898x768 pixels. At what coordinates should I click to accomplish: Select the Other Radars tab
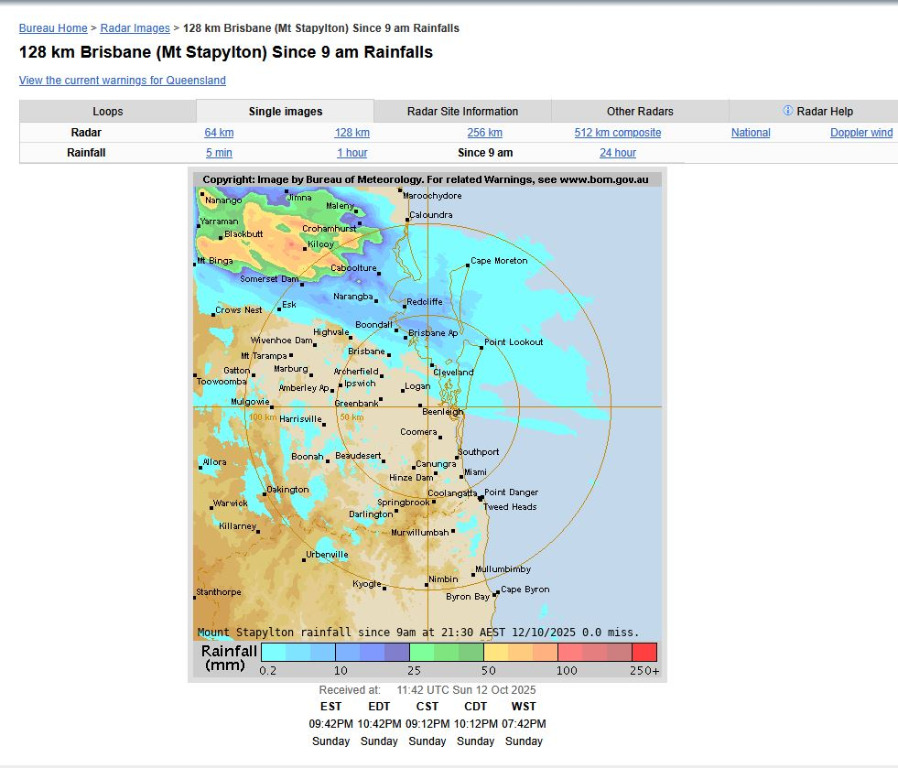(x=640, y=111)
